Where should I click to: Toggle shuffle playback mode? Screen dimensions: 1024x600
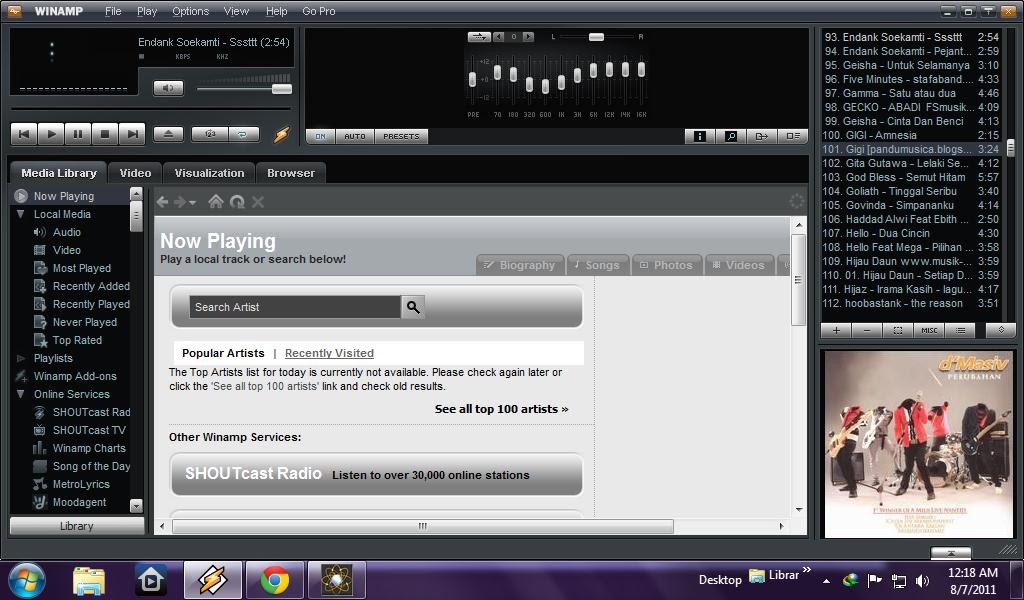(x=209, y=133)
